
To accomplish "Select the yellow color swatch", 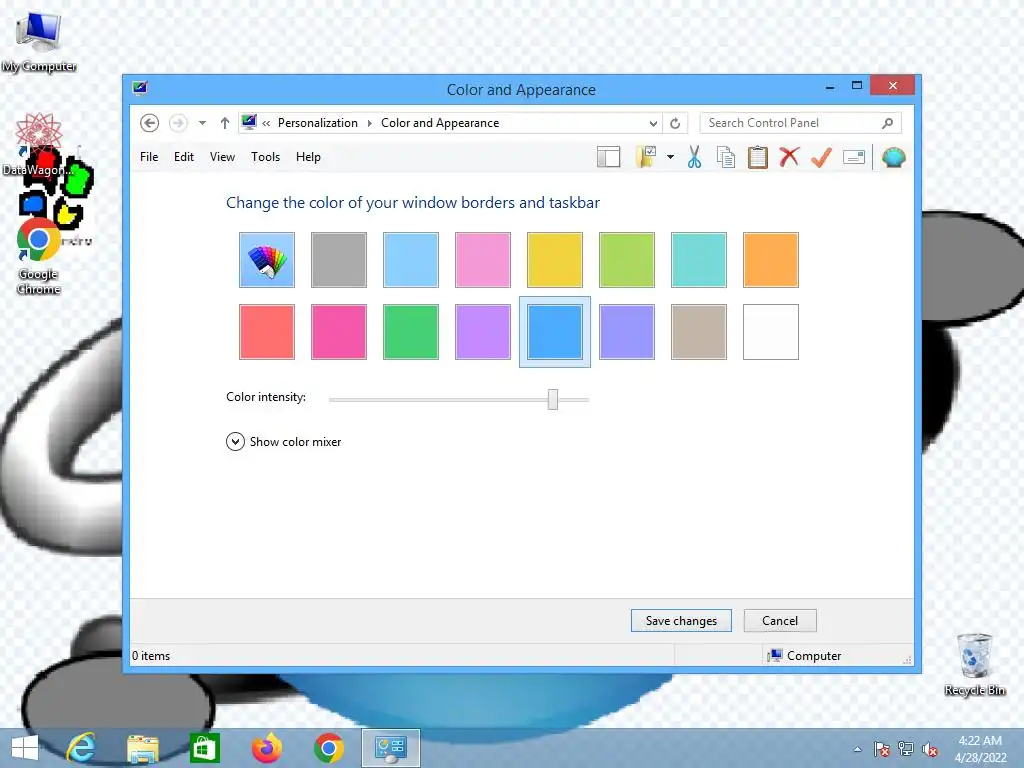I will (554, 260).
